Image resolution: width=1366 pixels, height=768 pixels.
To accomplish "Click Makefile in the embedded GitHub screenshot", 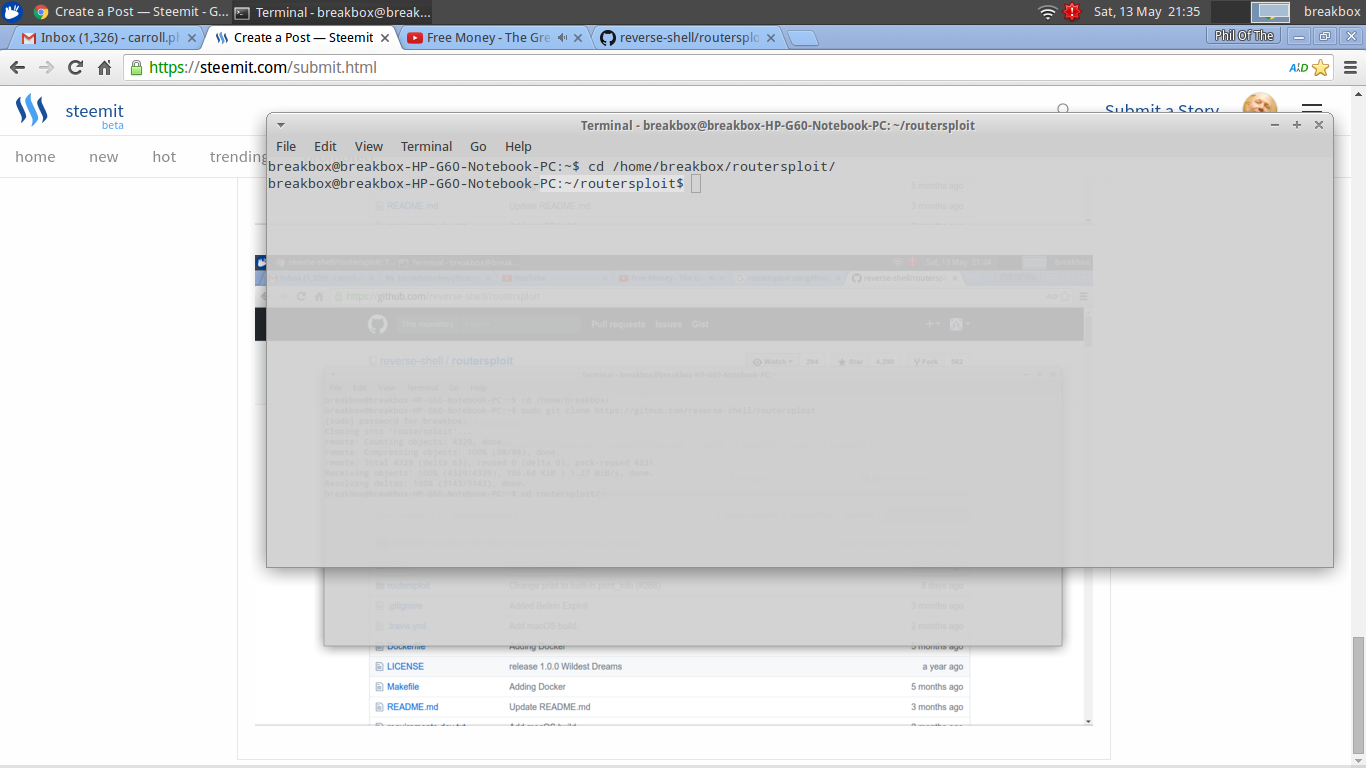I will 403,687.
